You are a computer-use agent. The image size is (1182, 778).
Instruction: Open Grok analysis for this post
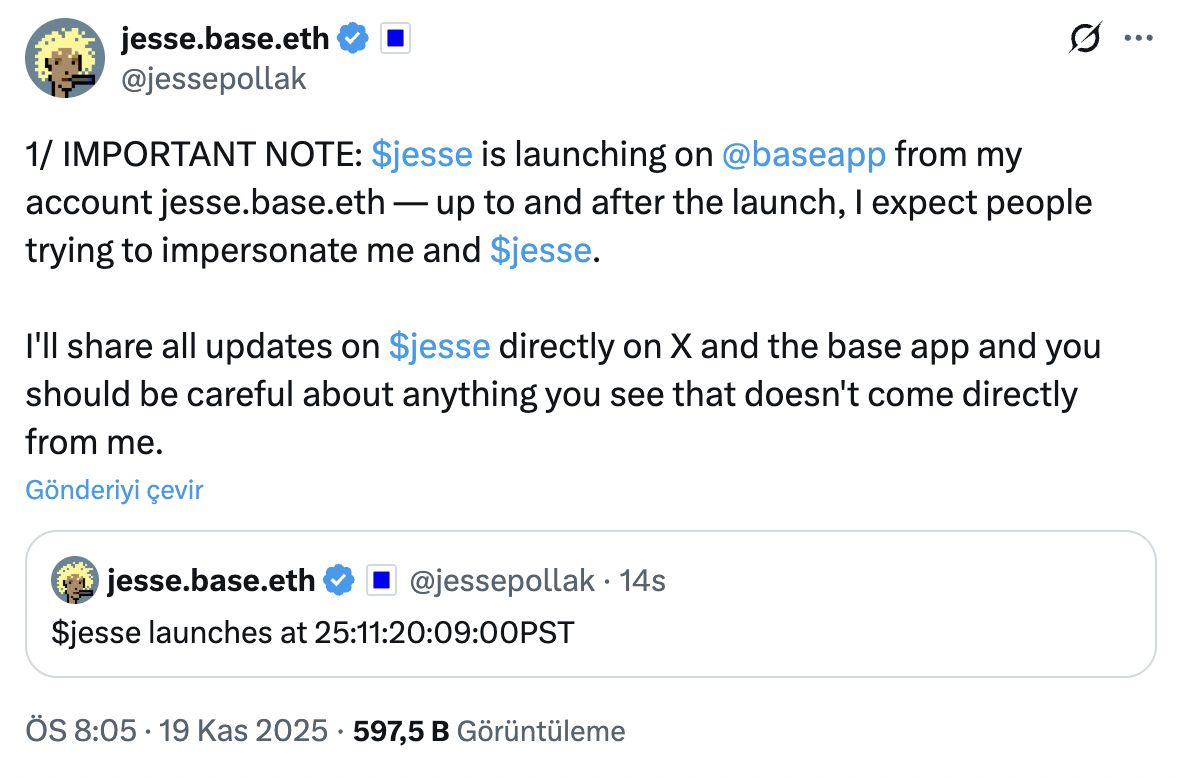point(1086,37)
